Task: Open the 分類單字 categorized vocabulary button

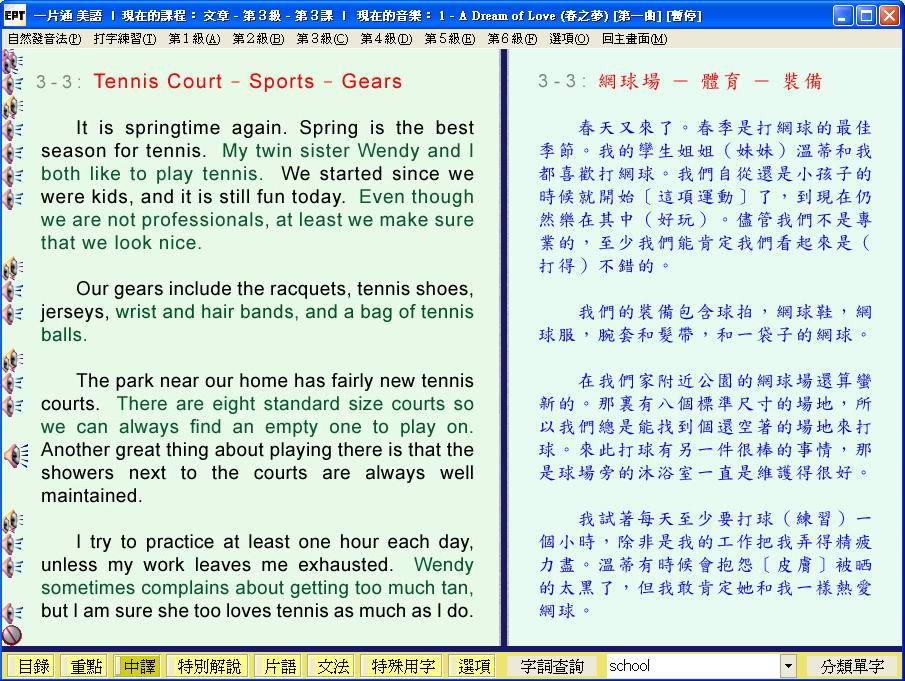Action: (852, 666)
